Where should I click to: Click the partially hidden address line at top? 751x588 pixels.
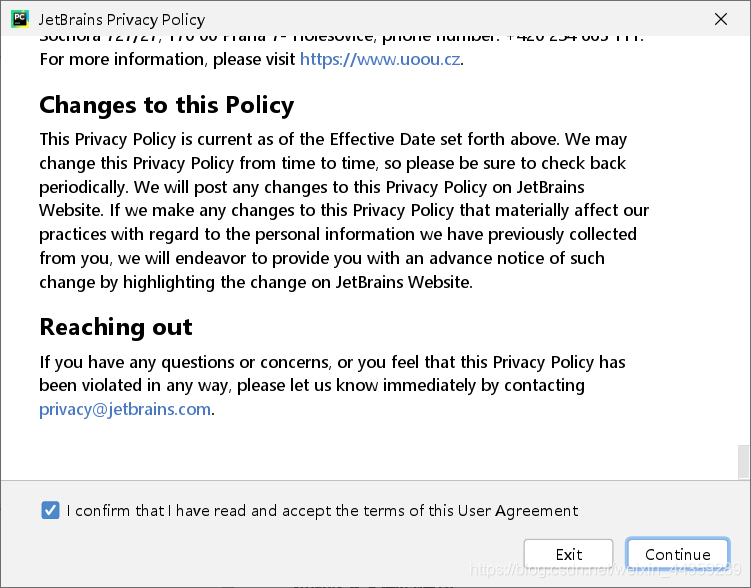(341, 38)
